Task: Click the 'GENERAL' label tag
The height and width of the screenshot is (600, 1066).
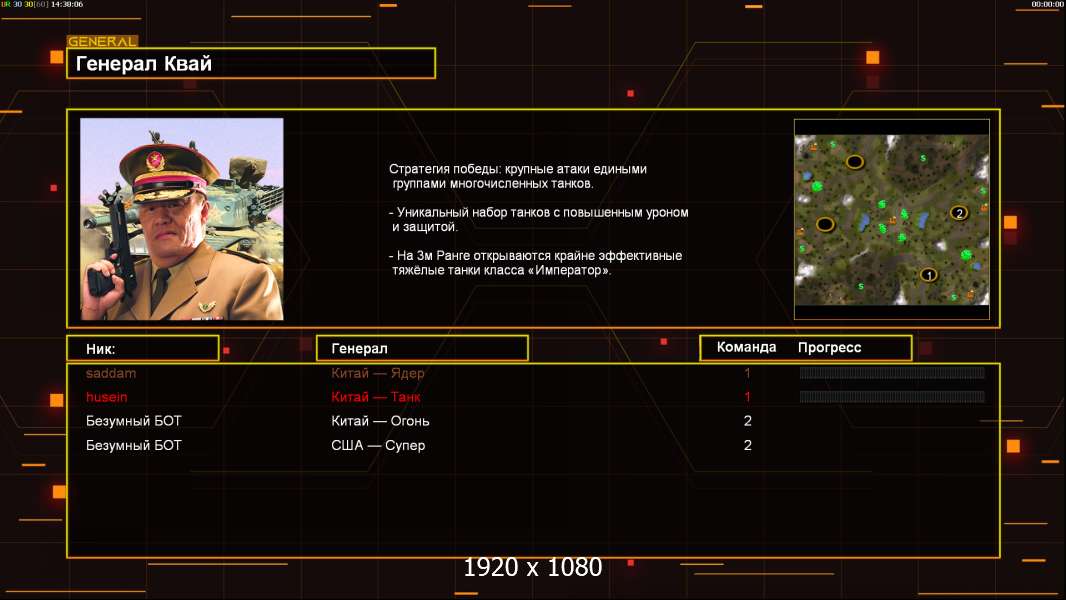Action: coord(102,41)
